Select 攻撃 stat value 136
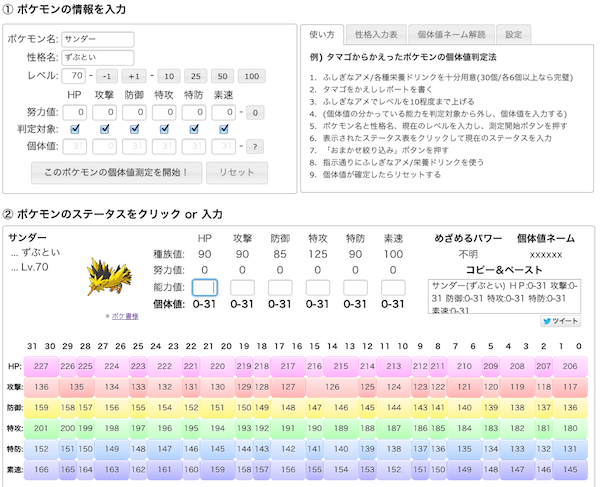This screenshot has height=487, width=600. (x=41, y=387)
